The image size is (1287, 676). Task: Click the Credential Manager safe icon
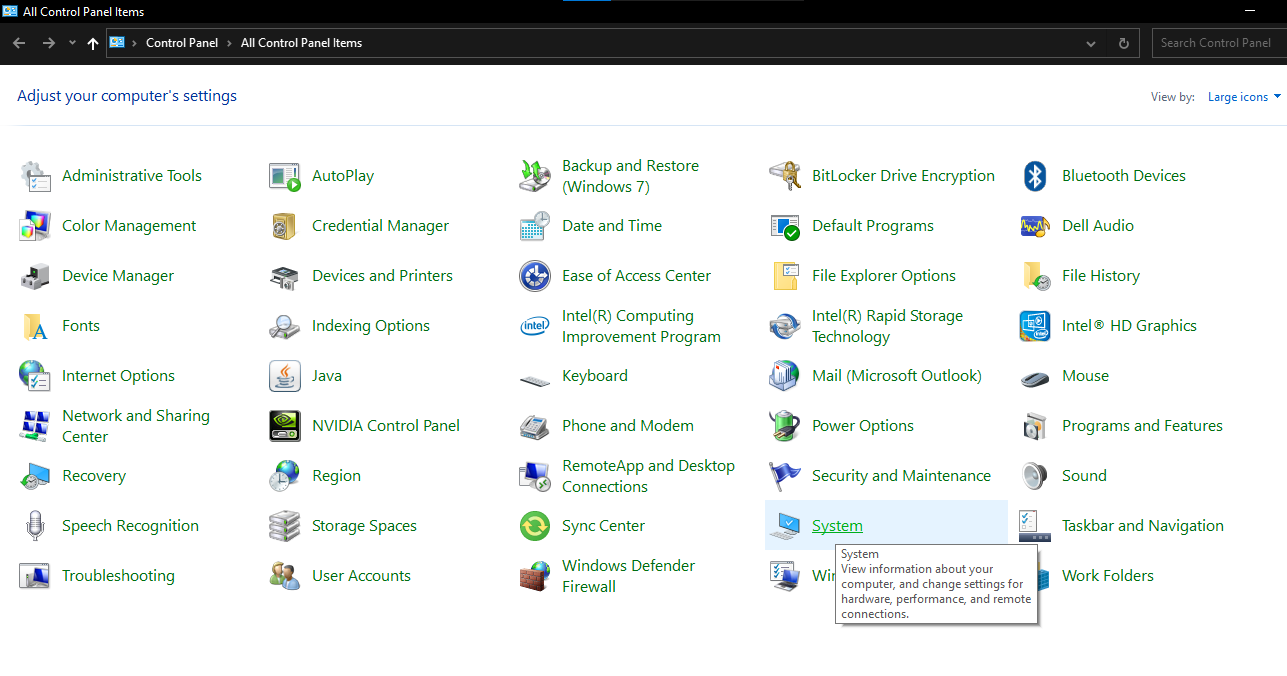(x=285, y=226)
